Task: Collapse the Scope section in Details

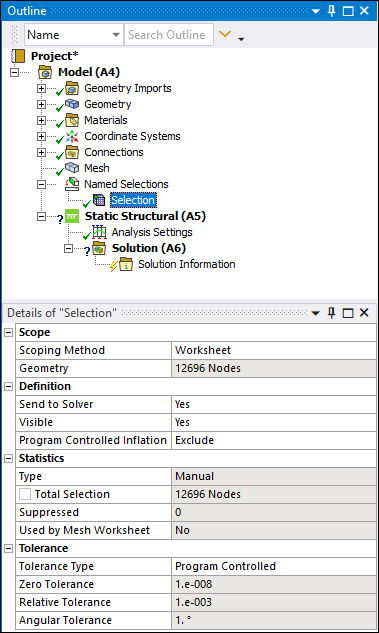Action: pyautogui.click(x=8, y=333)
